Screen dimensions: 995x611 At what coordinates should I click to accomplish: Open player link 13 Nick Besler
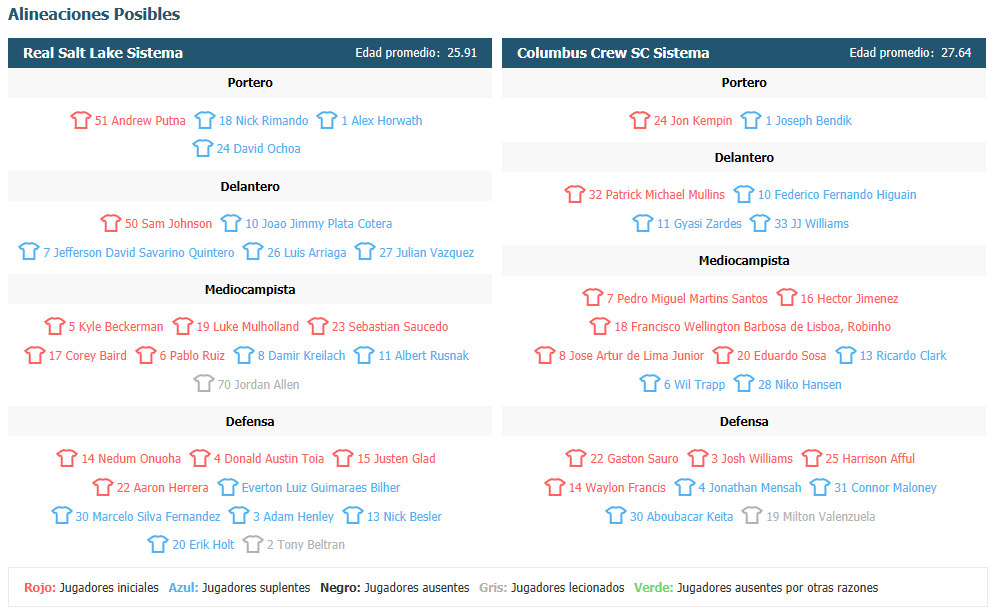pyautogui.click(x=404, y=517)
